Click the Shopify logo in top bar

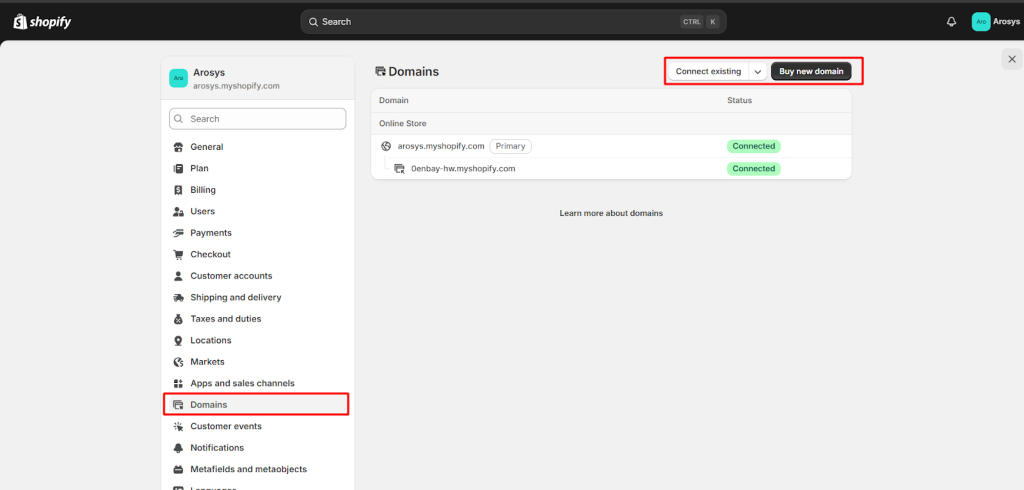[x=42, y=21]
